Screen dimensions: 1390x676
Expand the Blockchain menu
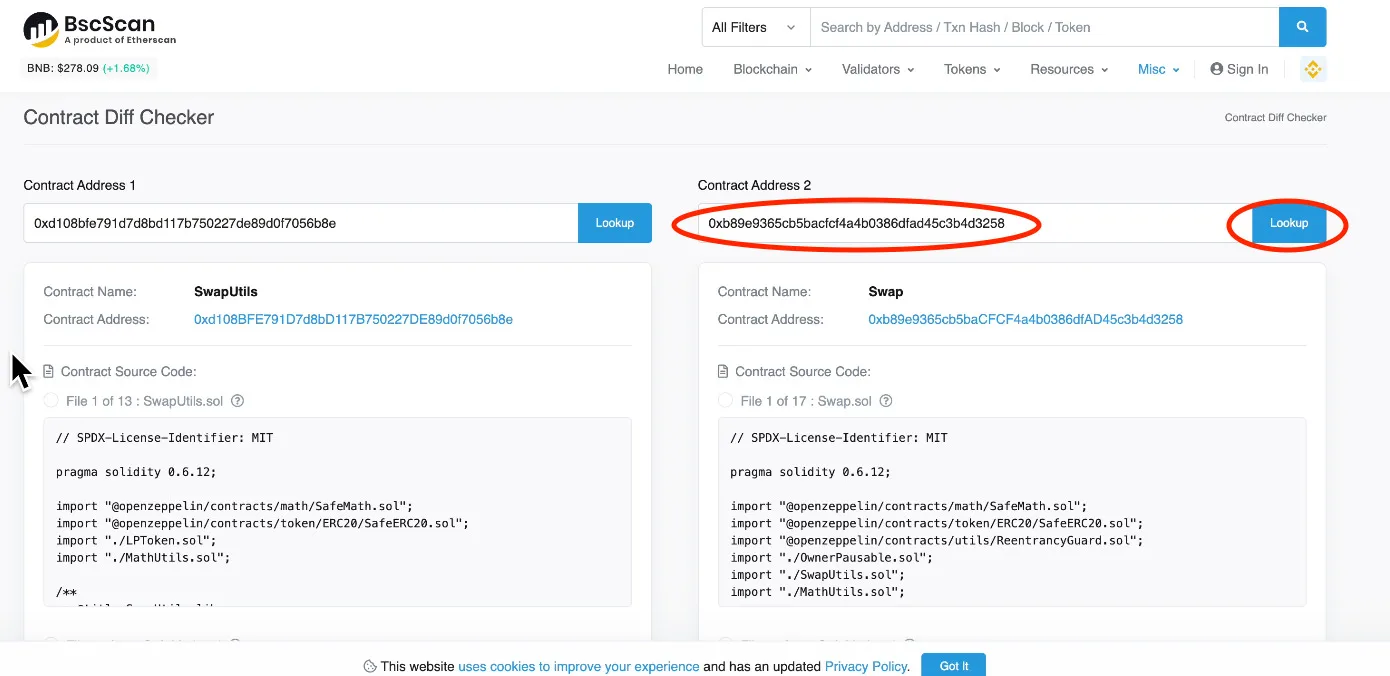coord(772,69)
